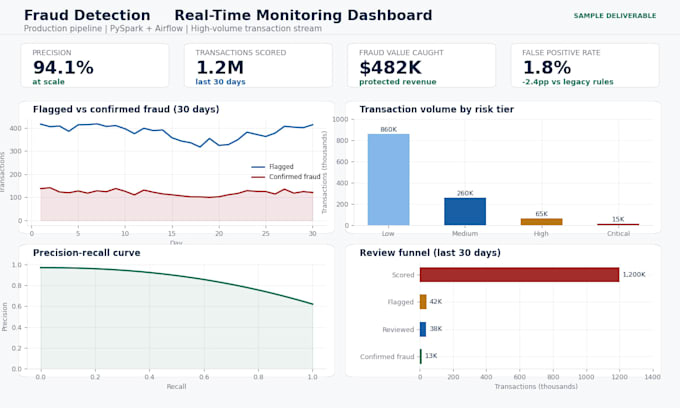
Task: Select the 'Scored' funnel row label
Action: pos(403,275)
